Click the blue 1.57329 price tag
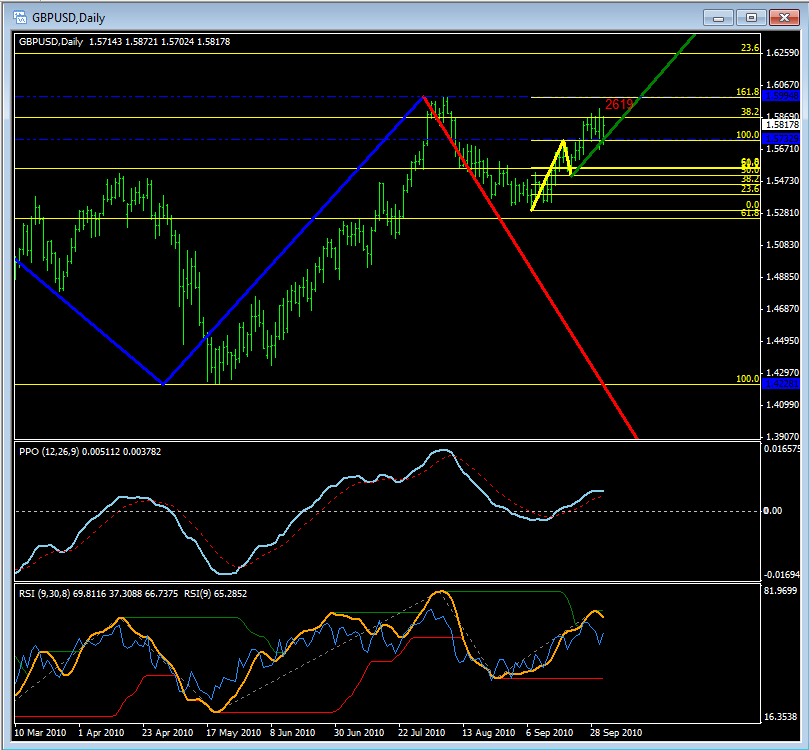Screen dimensions: 809x750 [780, 138]
